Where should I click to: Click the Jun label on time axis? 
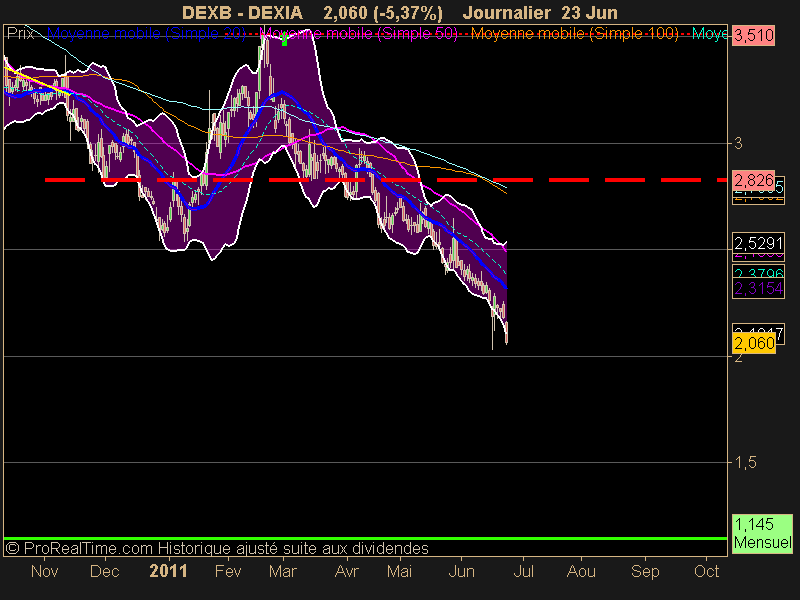(x=461, y=571)
